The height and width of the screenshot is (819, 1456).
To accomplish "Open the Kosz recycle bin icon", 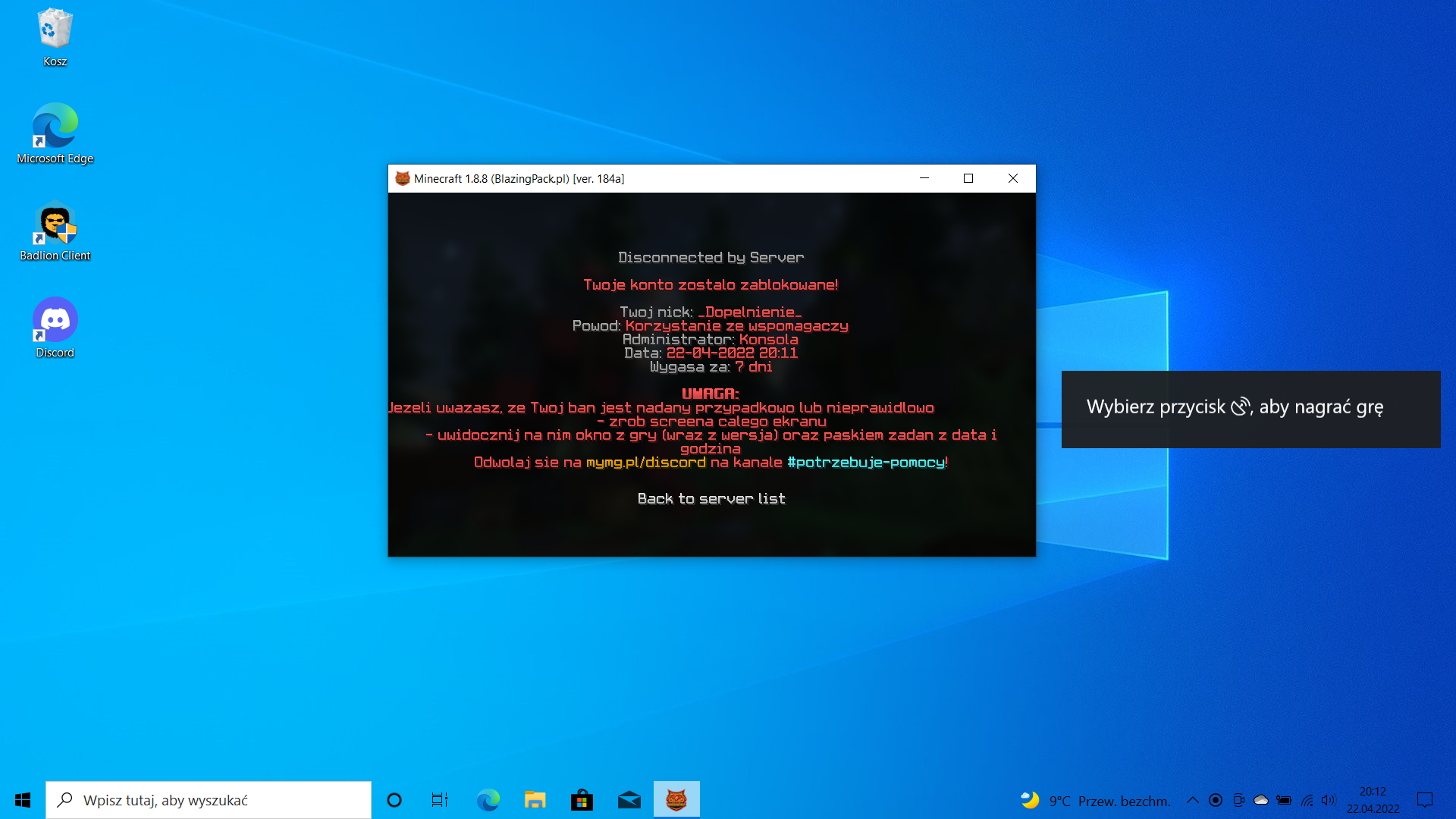I will point(55,30).
